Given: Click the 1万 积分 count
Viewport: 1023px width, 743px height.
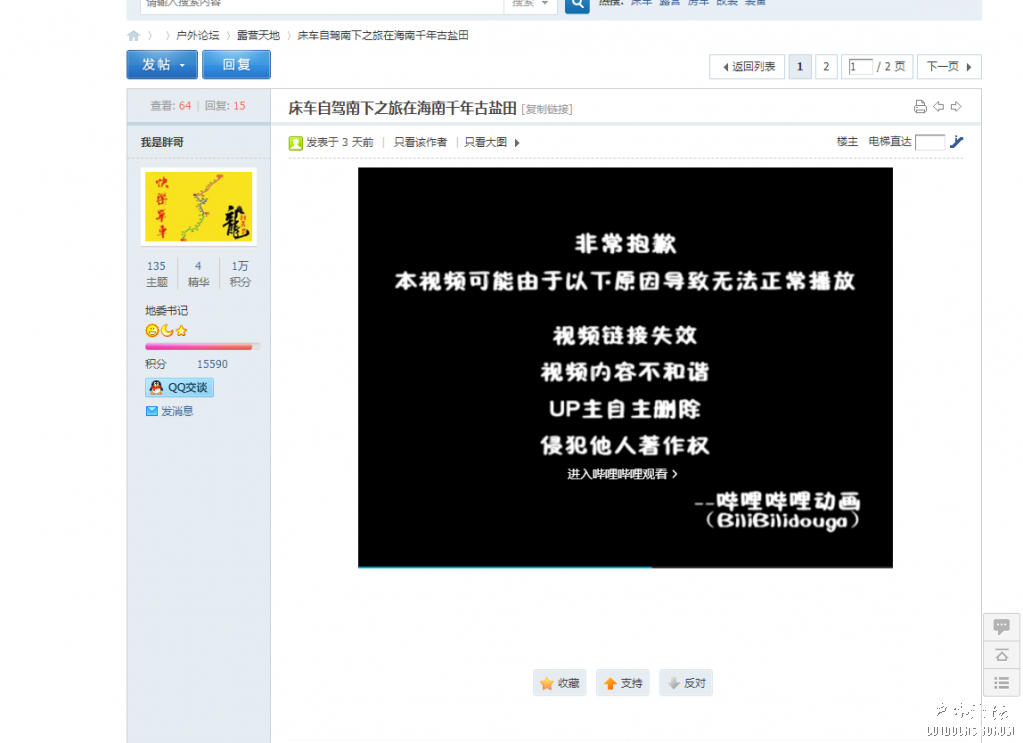Looking at the screenshot, I should point(240,274).
